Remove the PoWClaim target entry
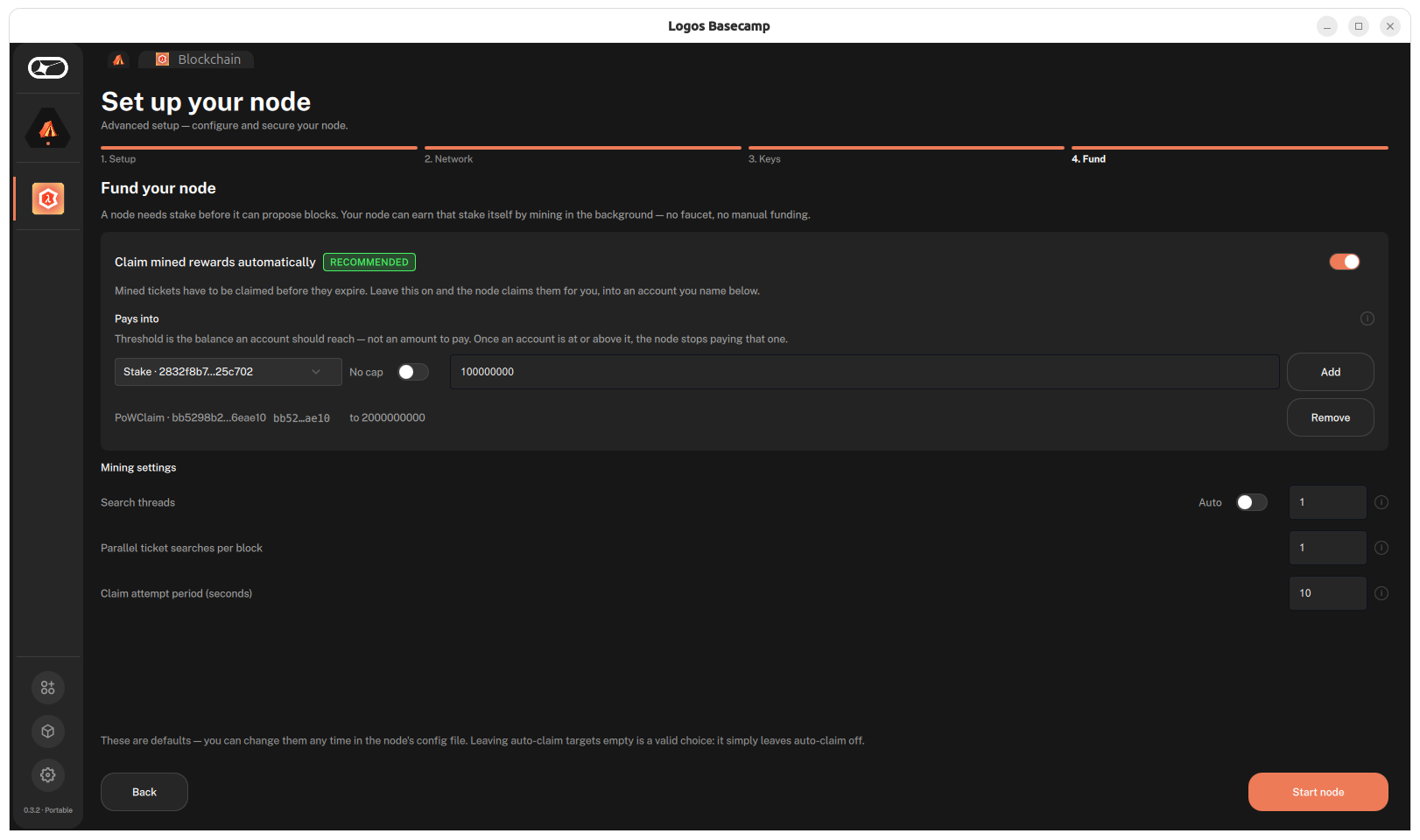This screenshot has height=840, width=1420. (x=1331, y=417)
